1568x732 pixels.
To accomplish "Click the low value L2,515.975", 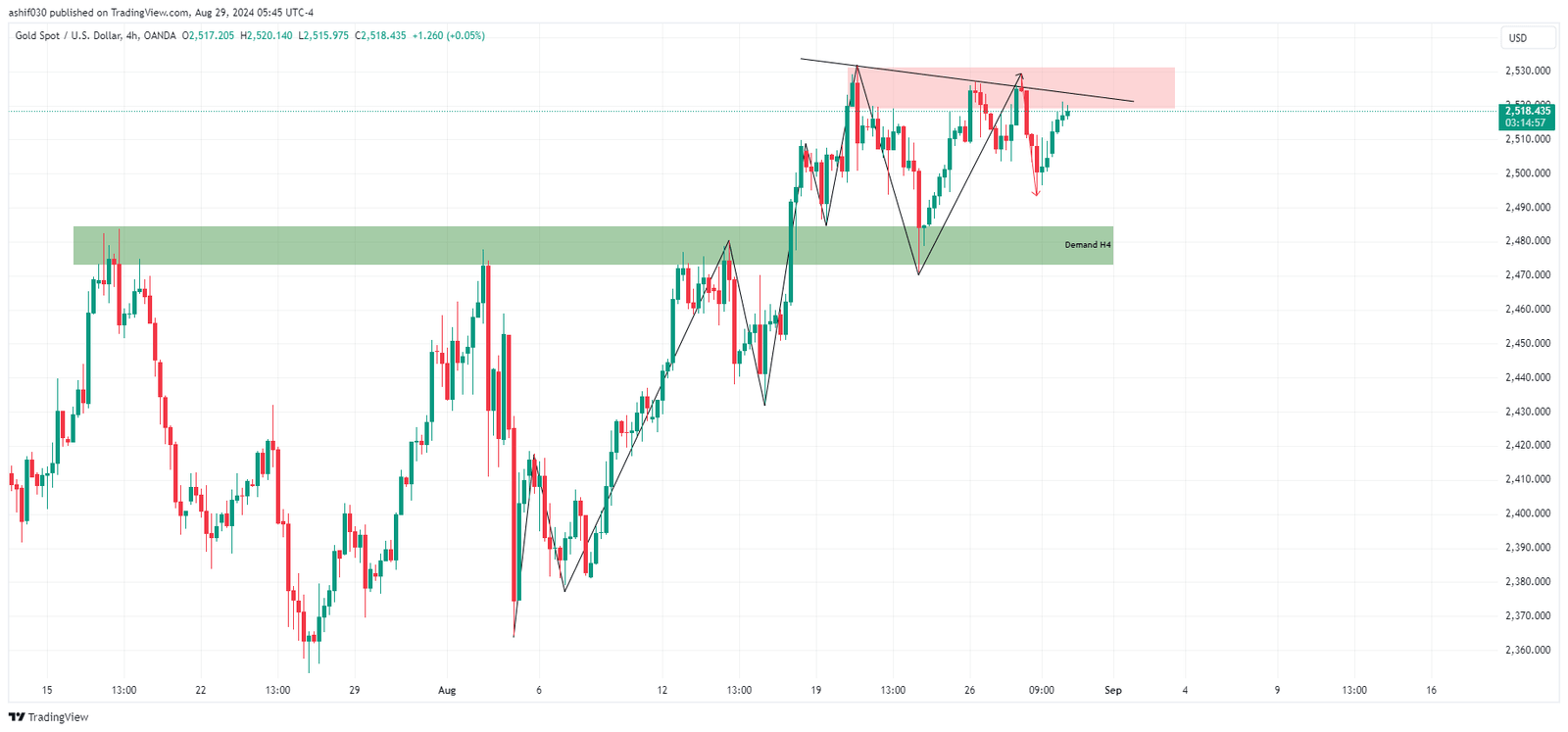I will [x=322, y=35].
